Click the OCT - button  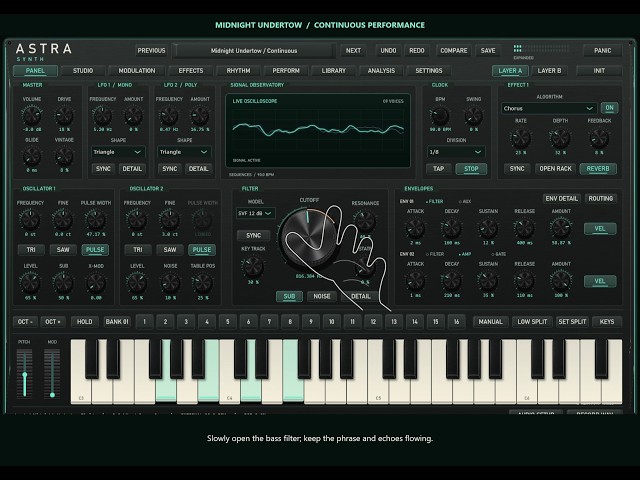tap(25, 322)
